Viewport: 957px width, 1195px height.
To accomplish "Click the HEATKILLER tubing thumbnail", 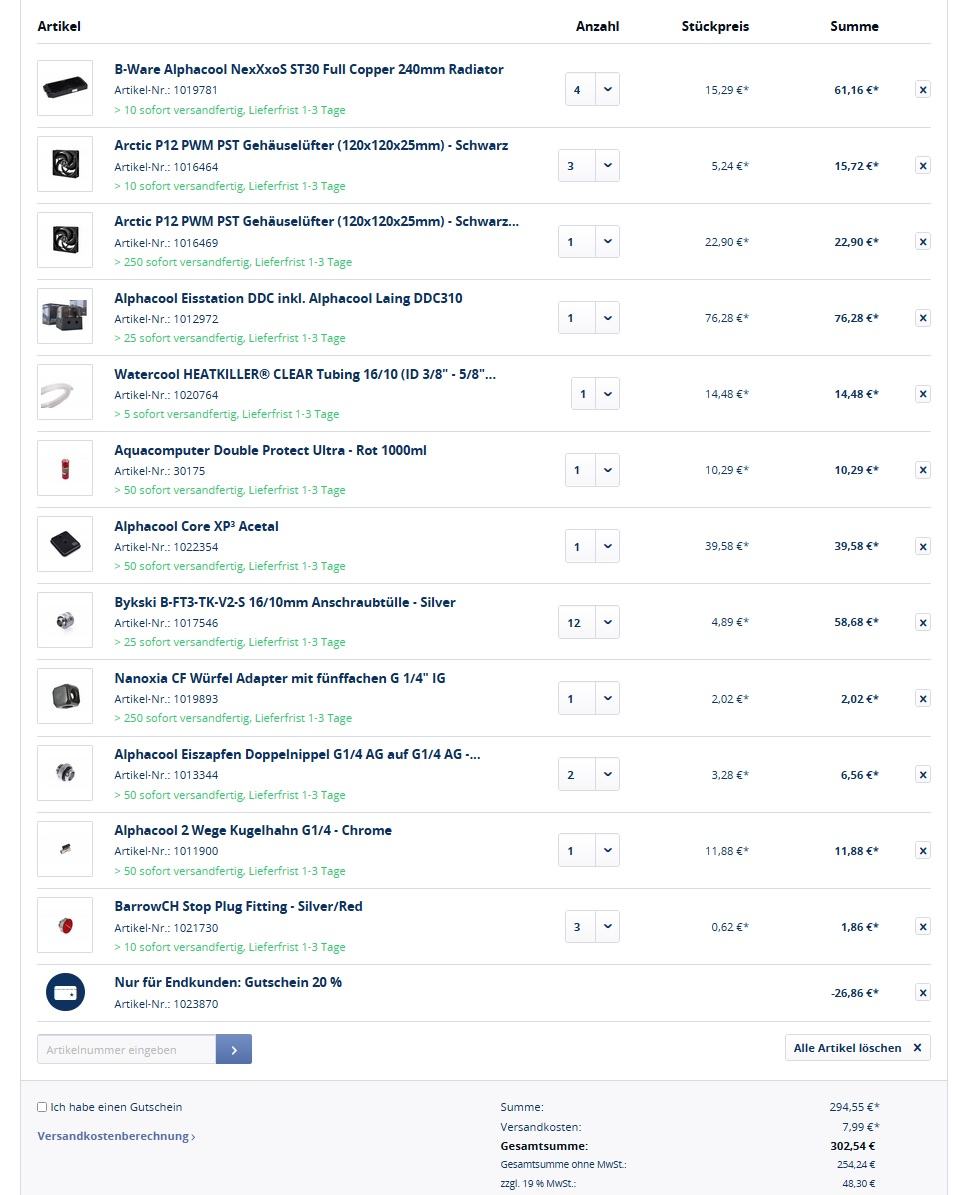I will [65, 392].
